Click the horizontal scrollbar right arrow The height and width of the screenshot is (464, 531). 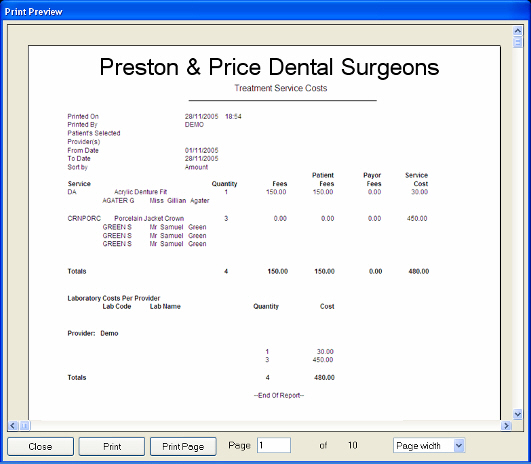coord(506,425)
